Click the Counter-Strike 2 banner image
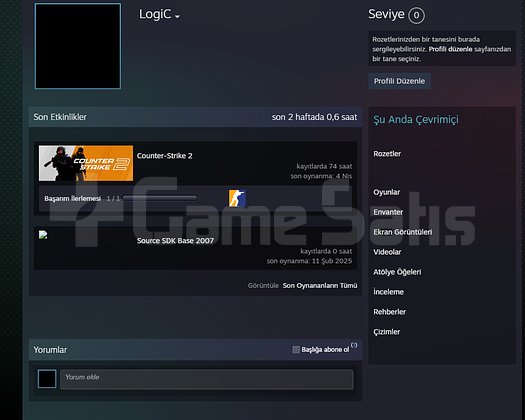 coord(86,163)
